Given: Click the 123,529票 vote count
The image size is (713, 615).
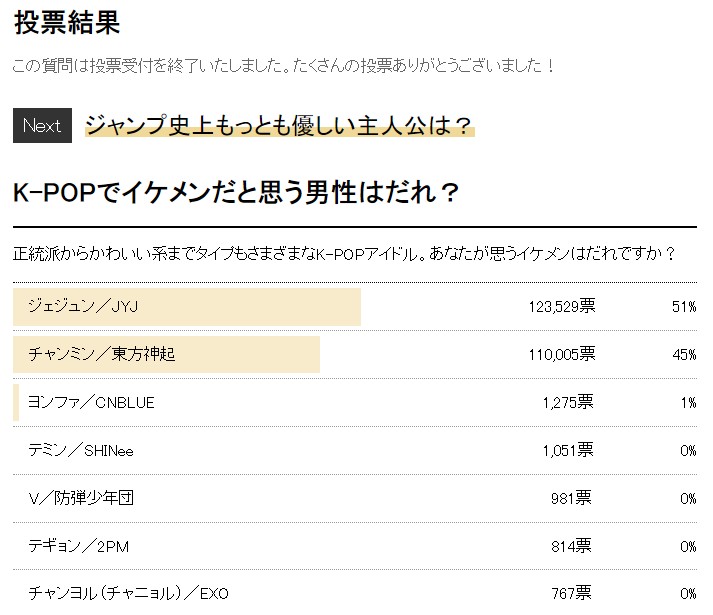Looking at the screenshot, I should pyautogui.click(x=561, y=306).
